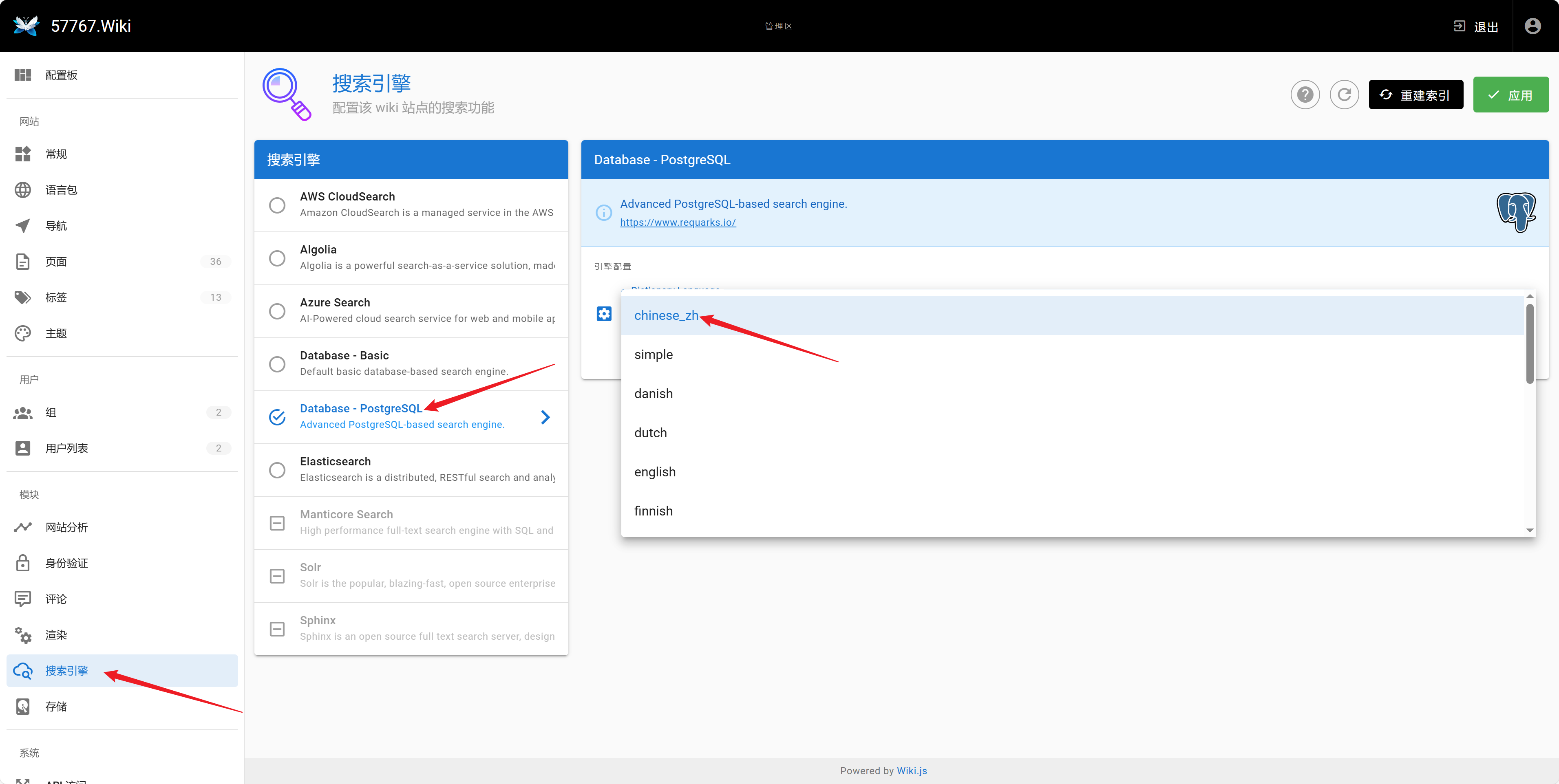Choose english from the language dropdown
1559x784 pixels.
click(x=1072, y=472)
